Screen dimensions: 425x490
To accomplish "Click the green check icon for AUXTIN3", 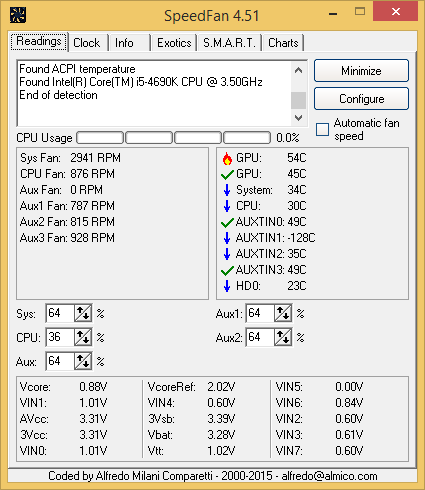I will 227,270.
